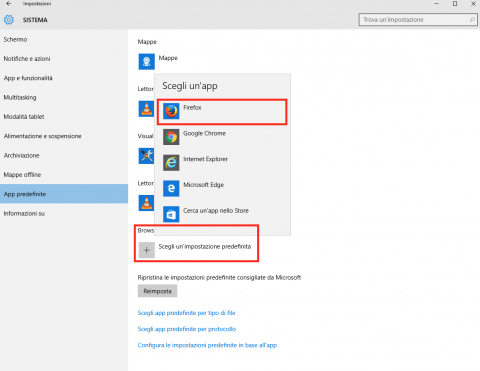Image resolution: width=480 pixels, height=371 pixels.
Task: Click the Mappe default app label
Action: [x=168, y=58]
